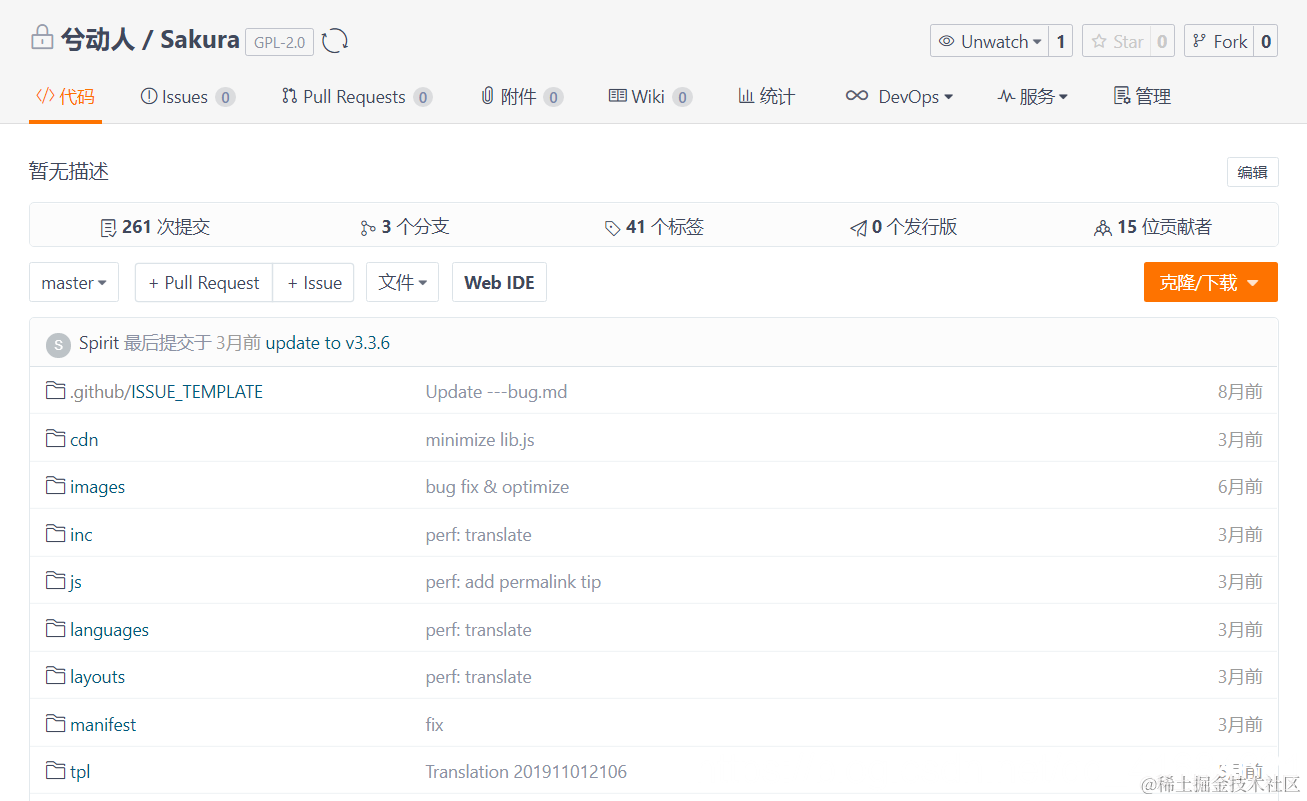Click the layouts folder icon
The image size is (1307, 801).
point(56,675)
